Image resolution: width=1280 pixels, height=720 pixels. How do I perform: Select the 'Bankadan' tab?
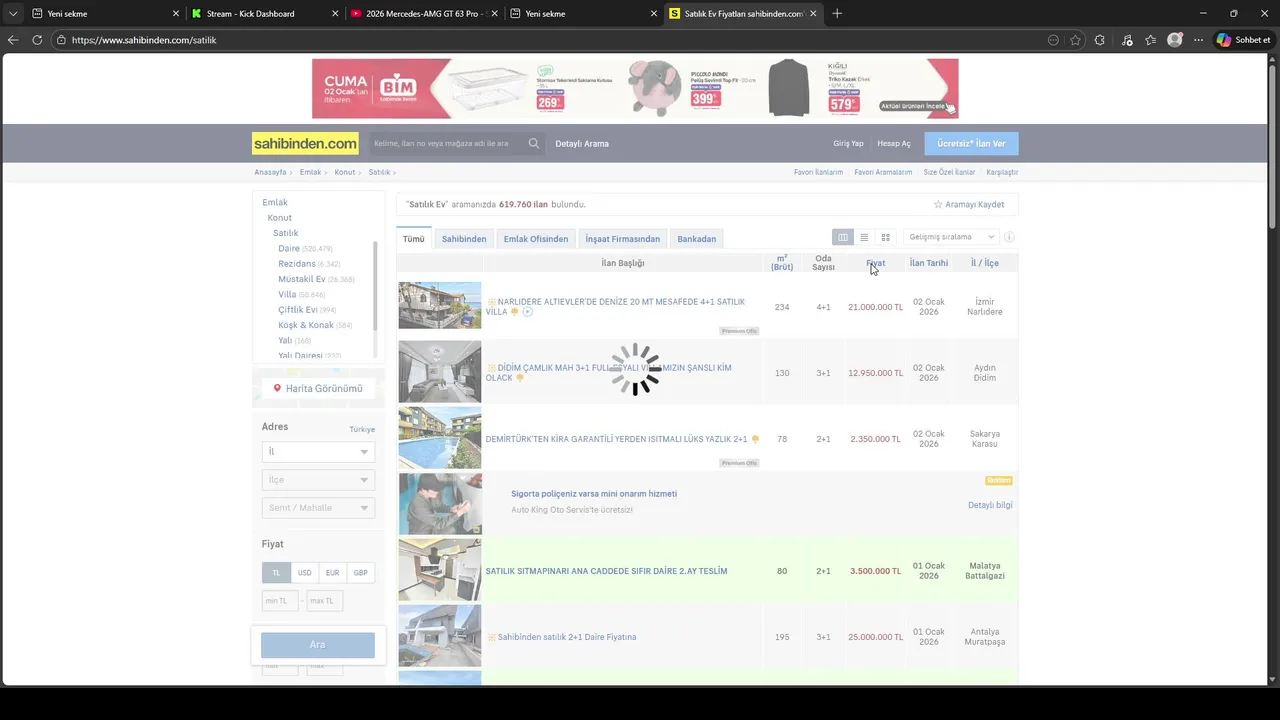tap(697, 239)
